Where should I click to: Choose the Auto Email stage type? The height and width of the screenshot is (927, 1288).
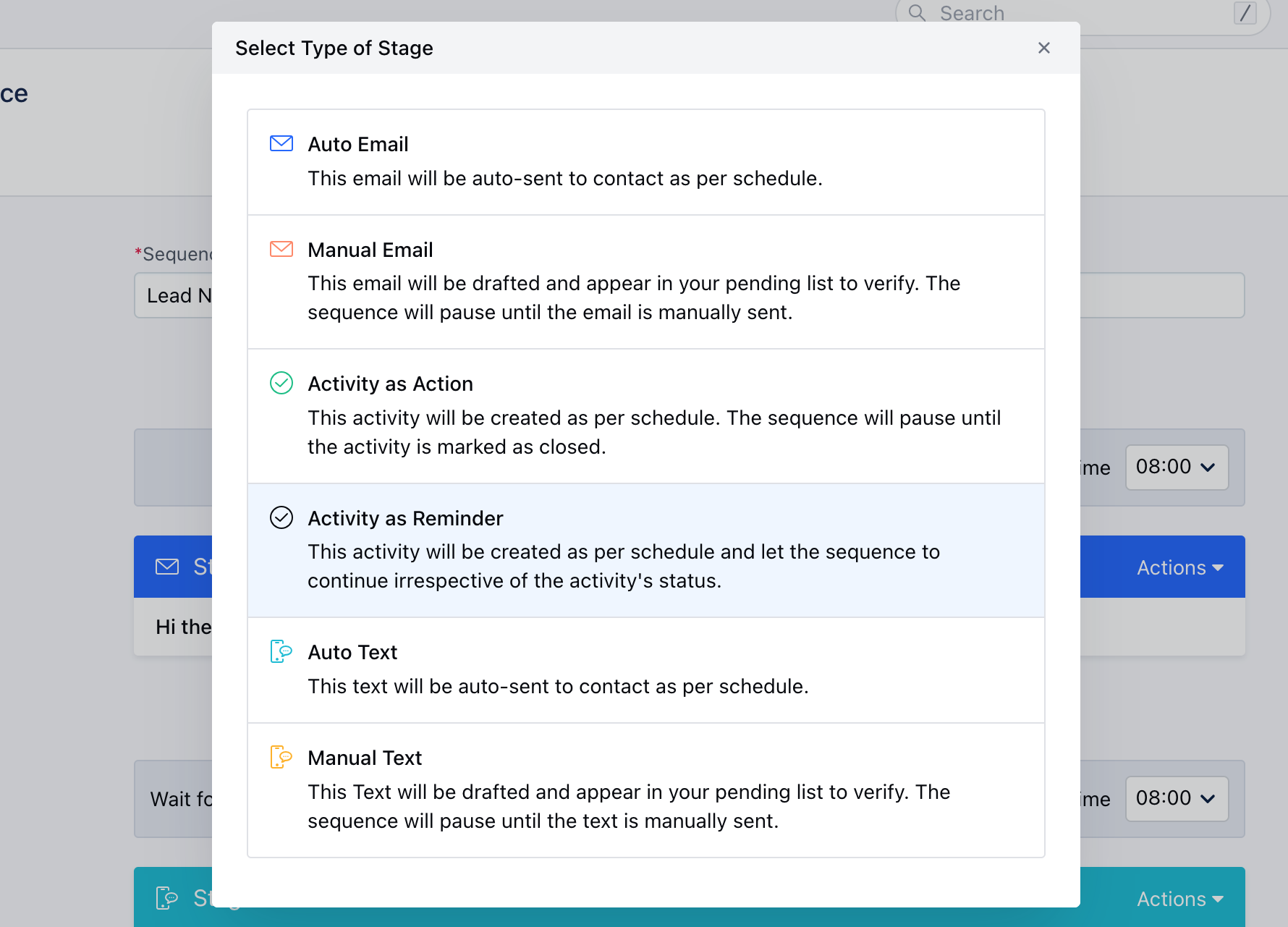tap(646, 162)
